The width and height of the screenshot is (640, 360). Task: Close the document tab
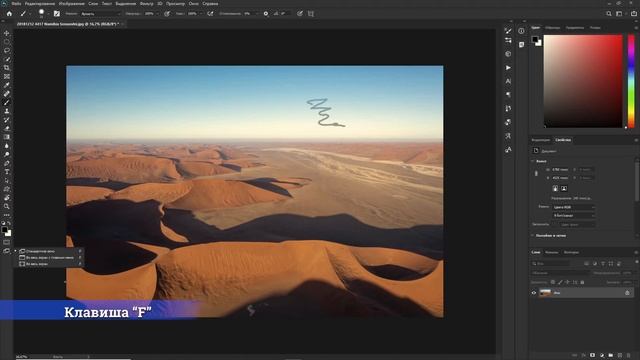122,24
